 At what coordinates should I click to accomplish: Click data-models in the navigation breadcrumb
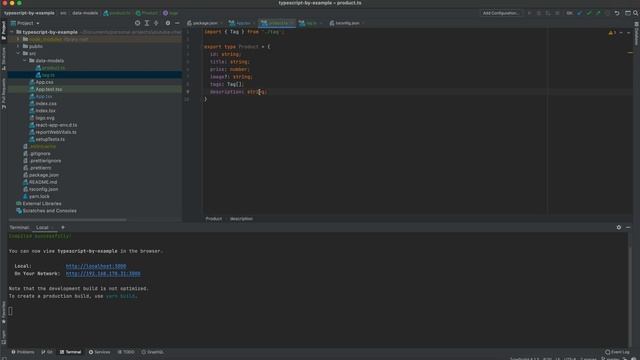(85, 13)
